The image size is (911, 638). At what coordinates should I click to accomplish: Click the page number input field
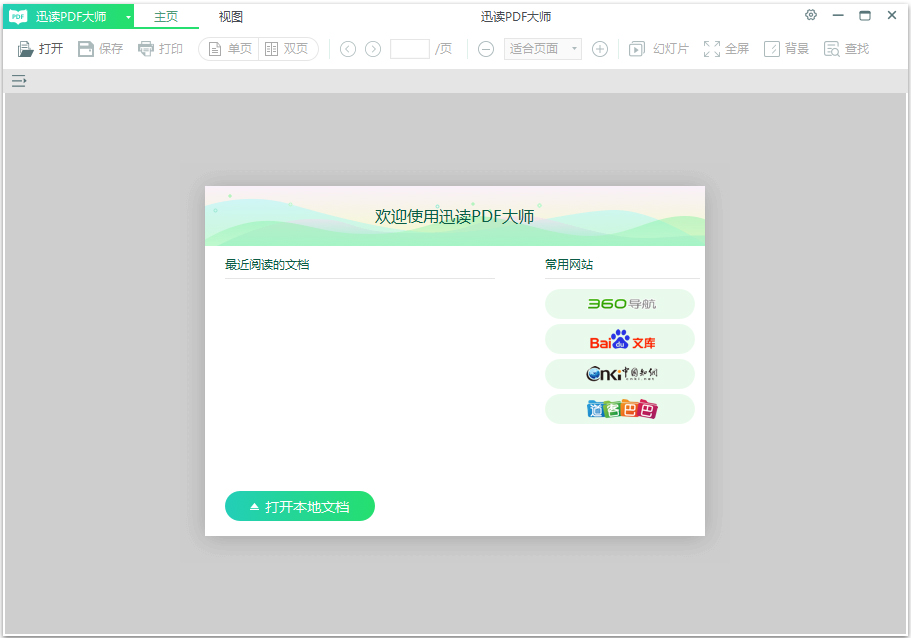pyautogui.click(x=409, y=49)
